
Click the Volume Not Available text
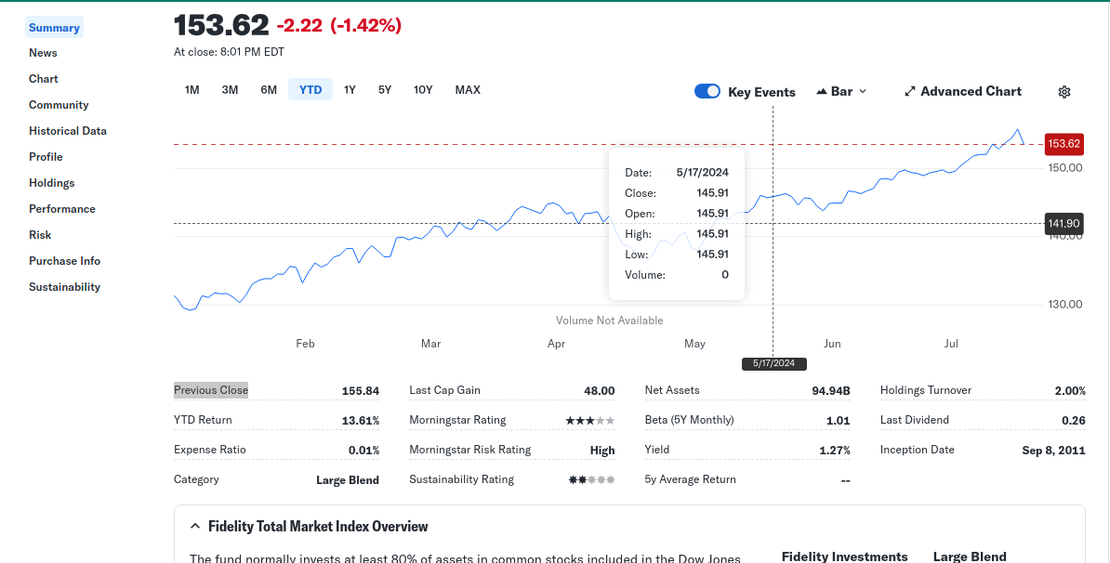610,320
